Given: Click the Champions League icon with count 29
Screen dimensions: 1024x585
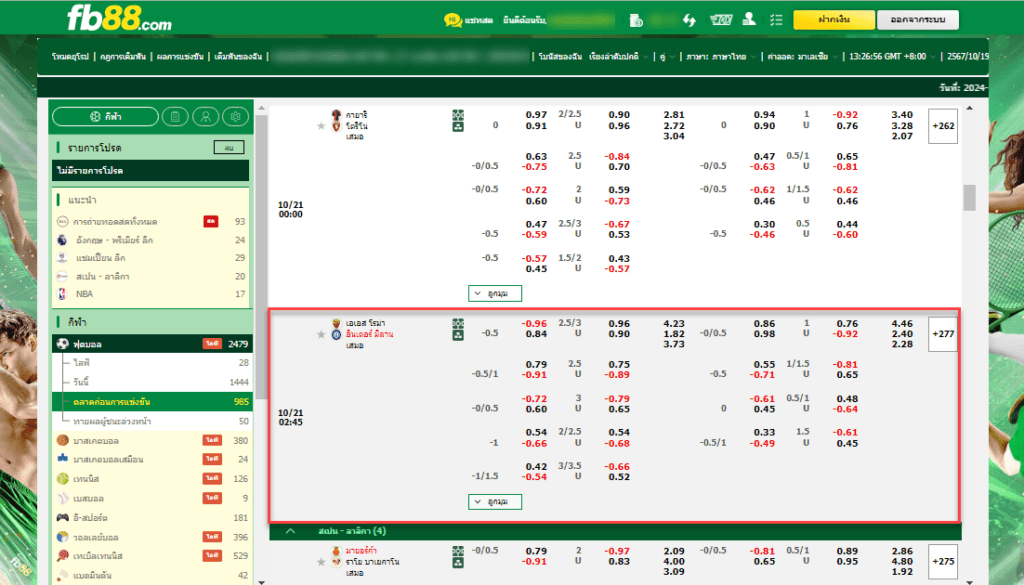Looking at the screenshot, I should point(62,258).
